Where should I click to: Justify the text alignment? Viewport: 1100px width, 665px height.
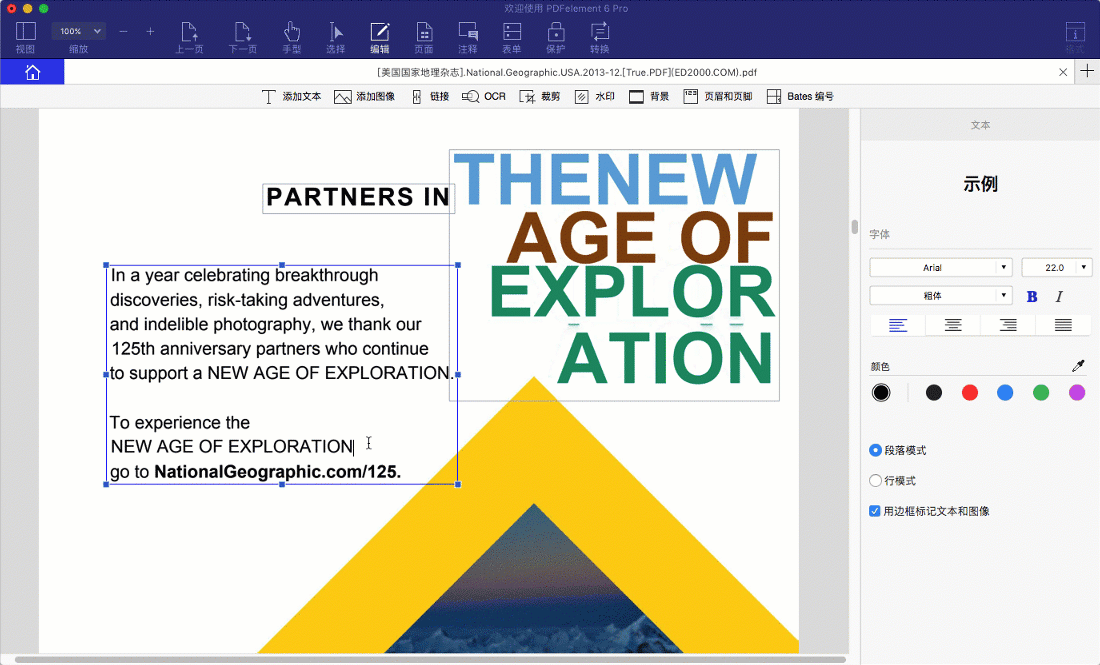pos(1064,325)
